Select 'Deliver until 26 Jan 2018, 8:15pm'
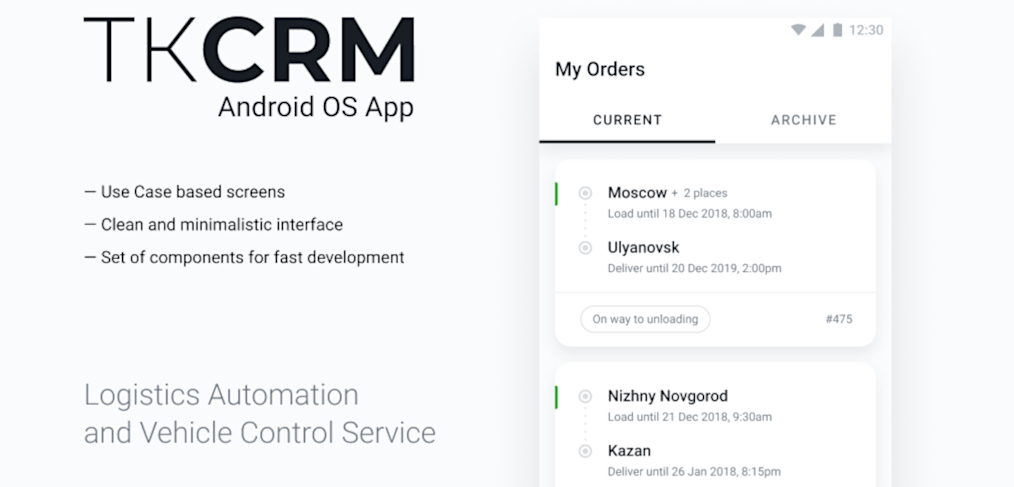 click(x=694, y=472)
